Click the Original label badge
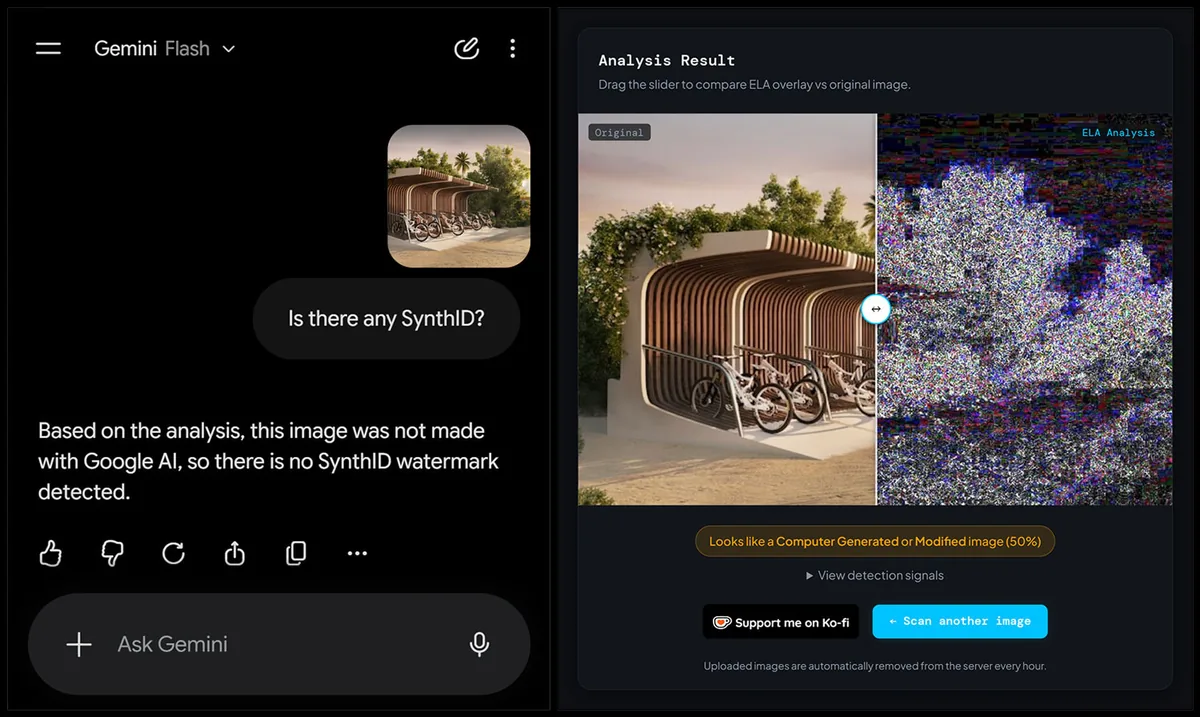The image size is (1200, 717). [x=619, y=132]
